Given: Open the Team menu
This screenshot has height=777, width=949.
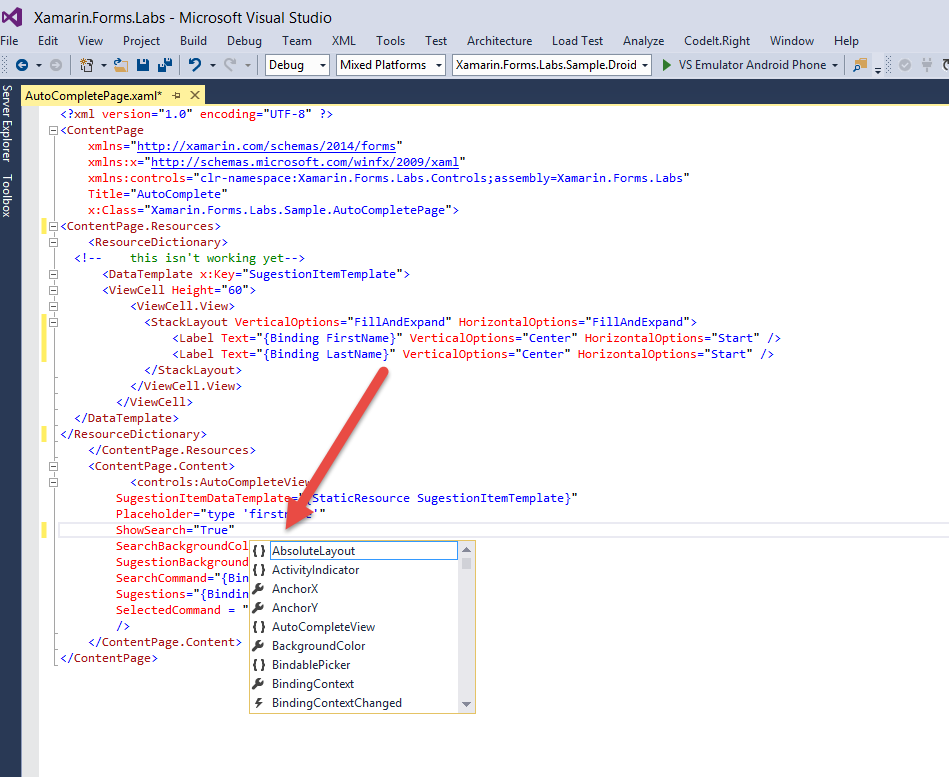Looking at the screenshot, I should (x=297, y=41).
